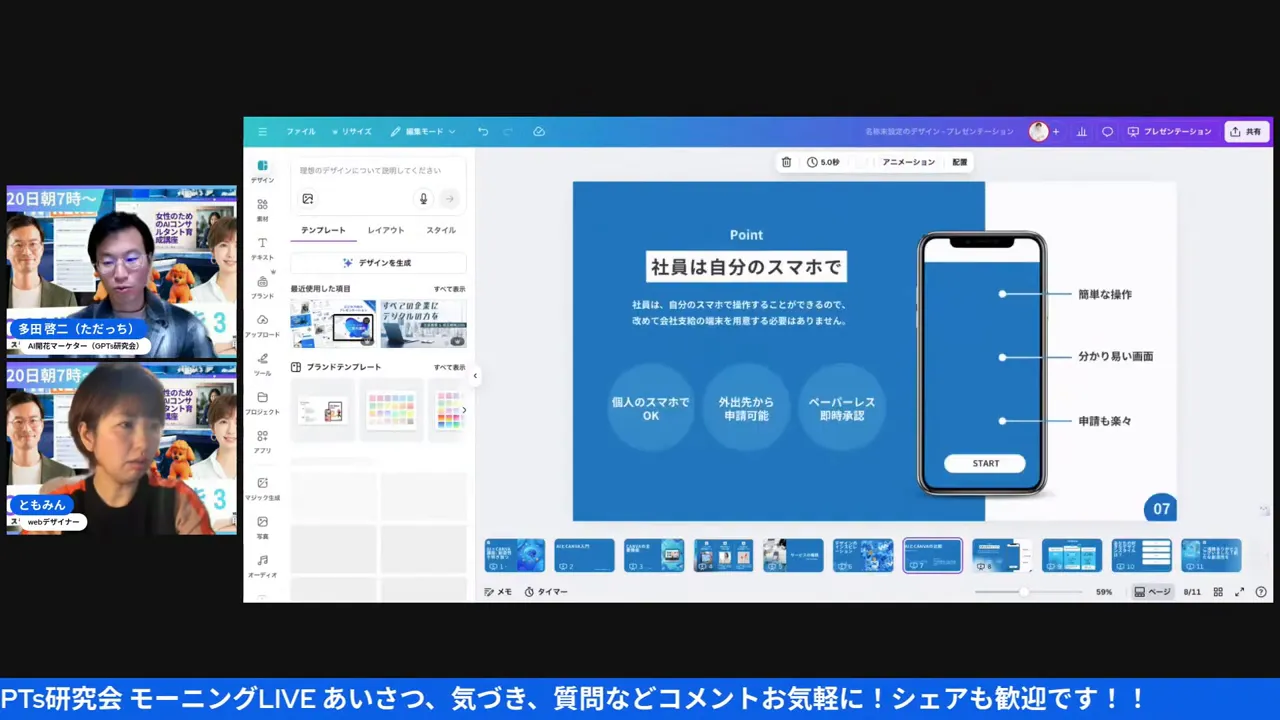
Task: Open マジック生成 in the sidebar
Action: coord(262,489)
